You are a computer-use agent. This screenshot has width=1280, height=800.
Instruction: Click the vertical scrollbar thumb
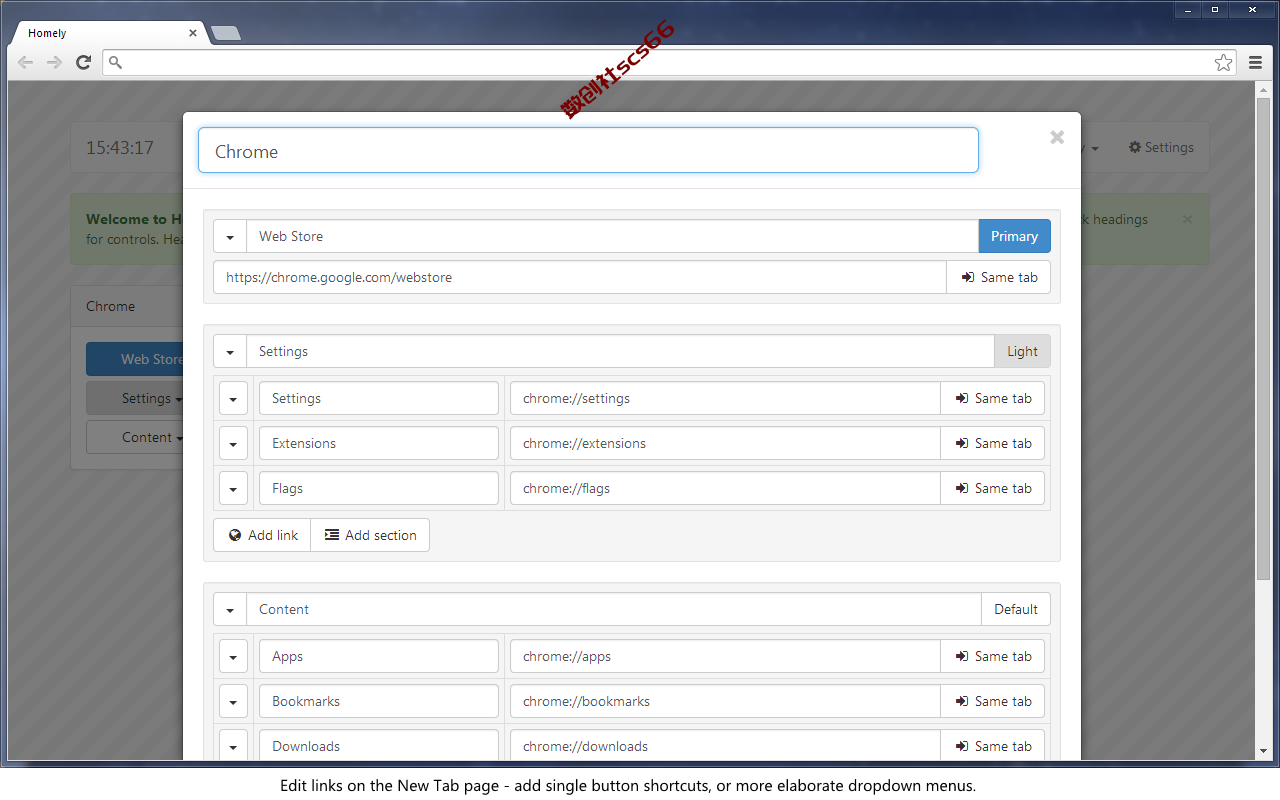pyautogui.click(x=1264, y=340)
